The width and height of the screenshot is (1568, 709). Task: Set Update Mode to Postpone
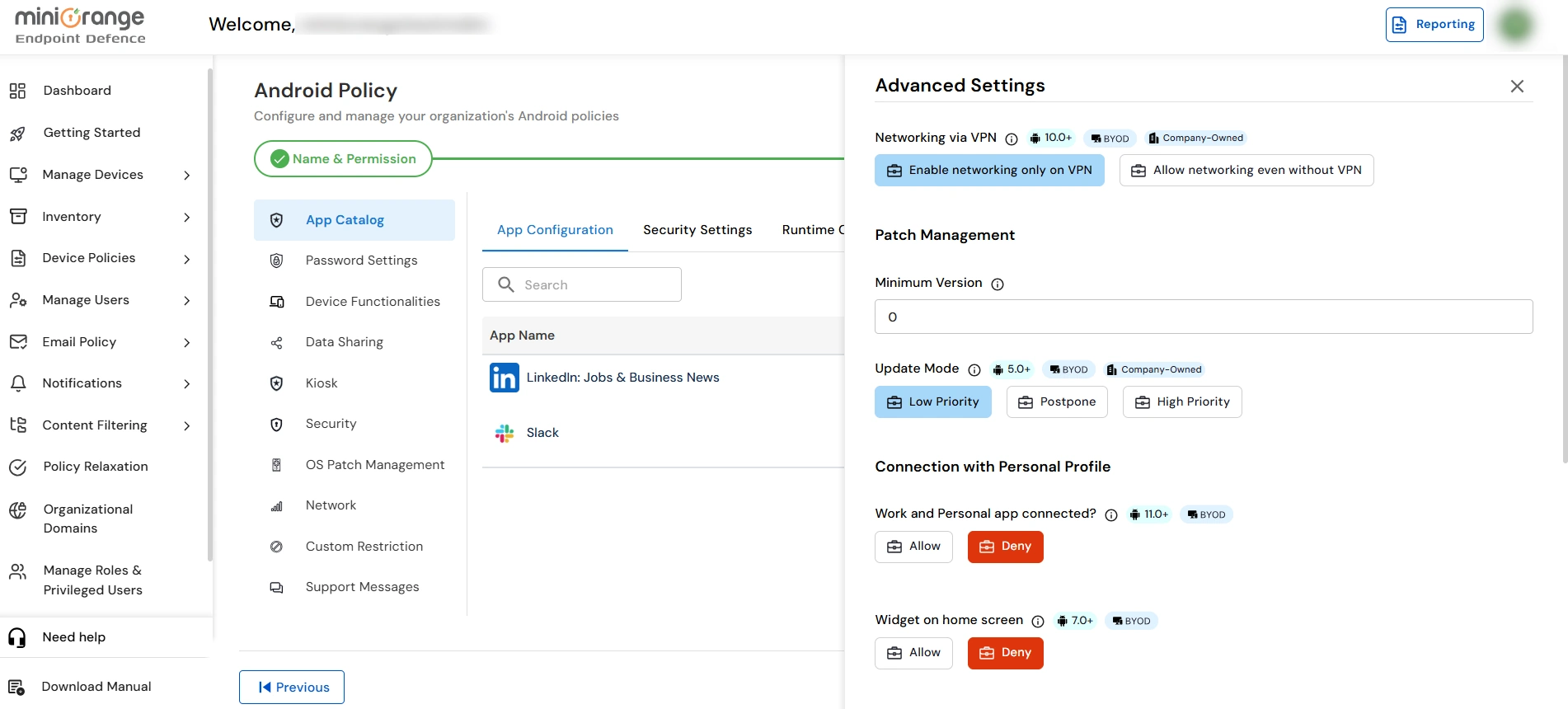click(1057, 402)
